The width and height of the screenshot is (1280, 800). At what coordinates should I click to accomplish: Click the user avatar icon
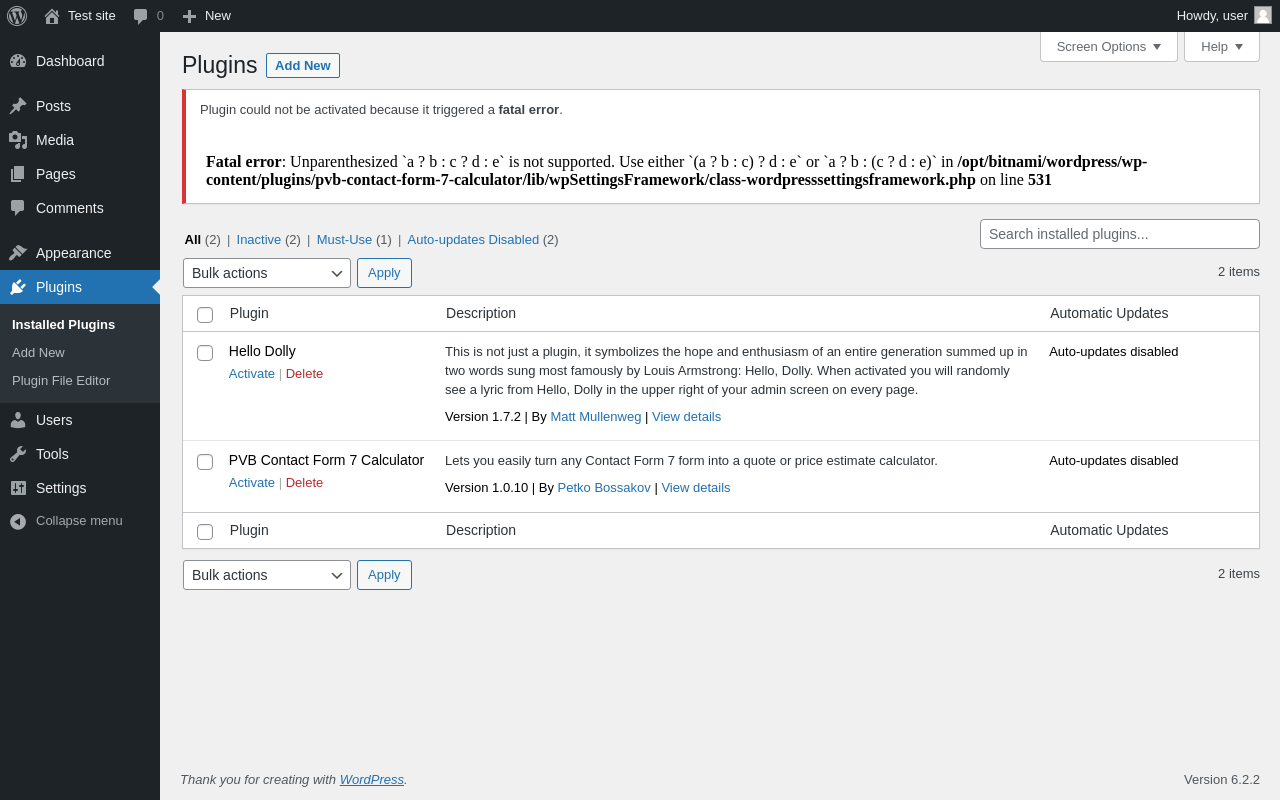pos(1263,15)
